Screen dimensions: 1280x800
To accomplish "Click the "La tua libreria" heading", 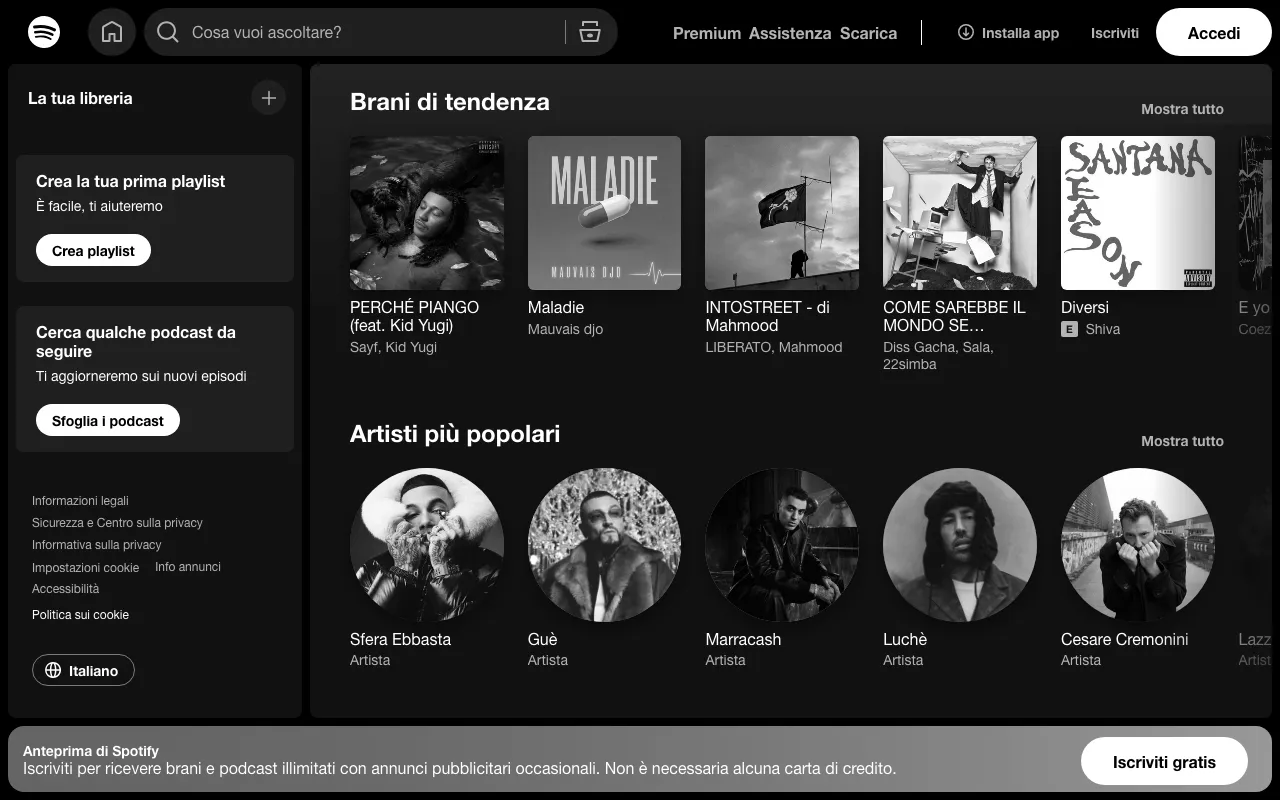I will pyautogui.click(x=80, y=98).
